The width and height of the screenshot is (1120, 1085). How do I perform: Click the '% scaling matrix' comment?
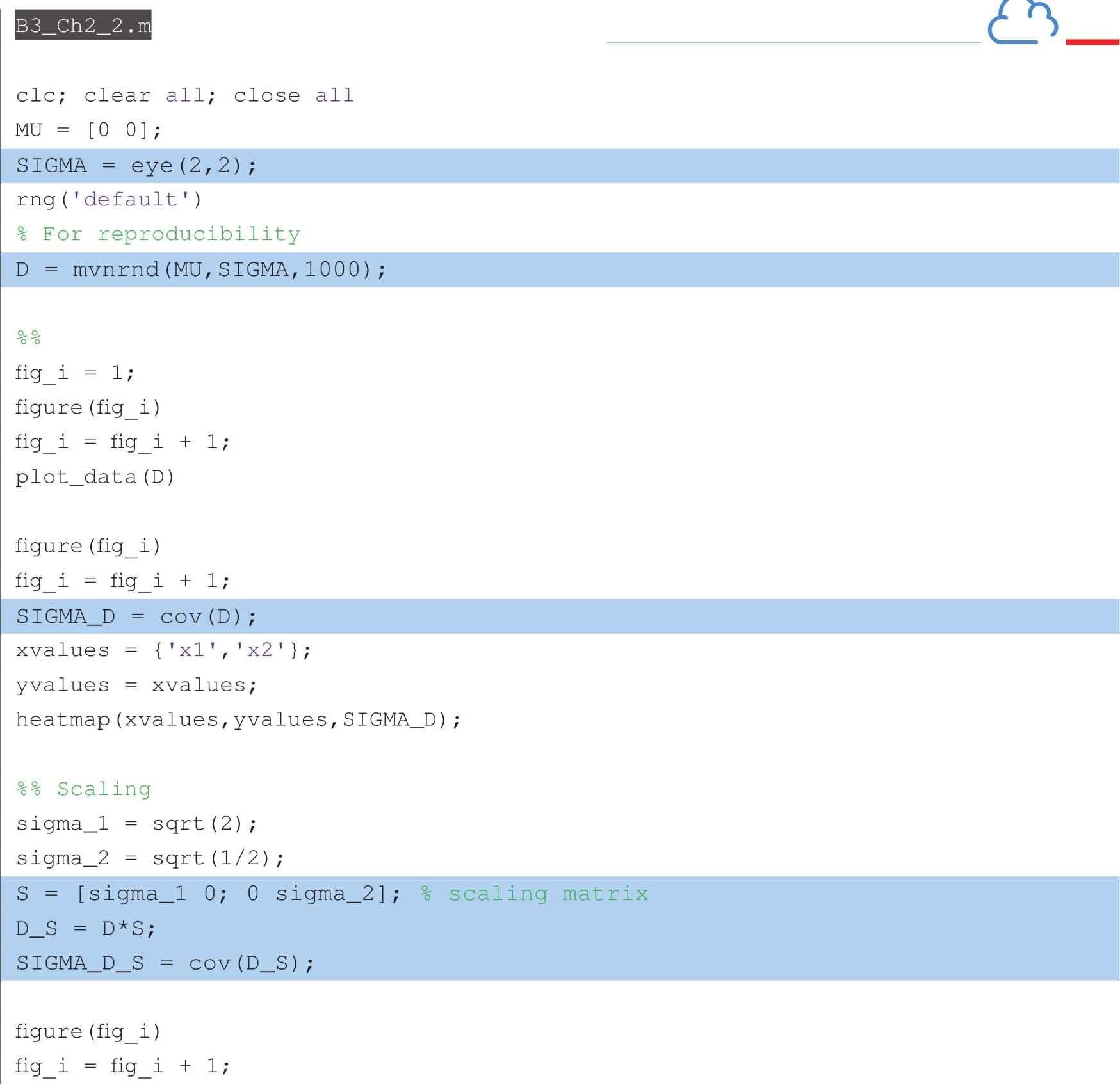535,894
